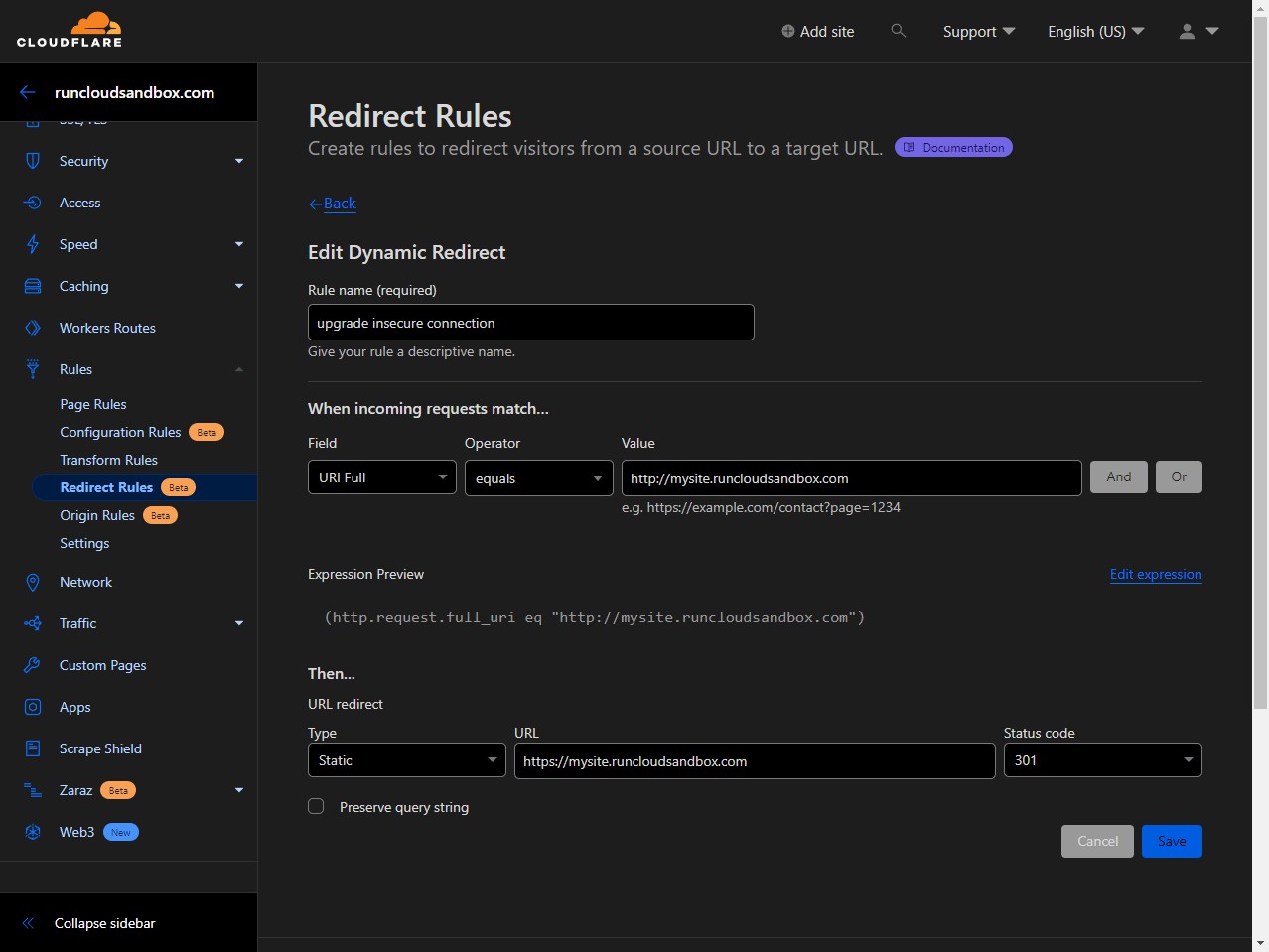The image size is (1269, 952).
Task: Expand the Caching sidebar section arrow
Action: [x=239, y=286]
